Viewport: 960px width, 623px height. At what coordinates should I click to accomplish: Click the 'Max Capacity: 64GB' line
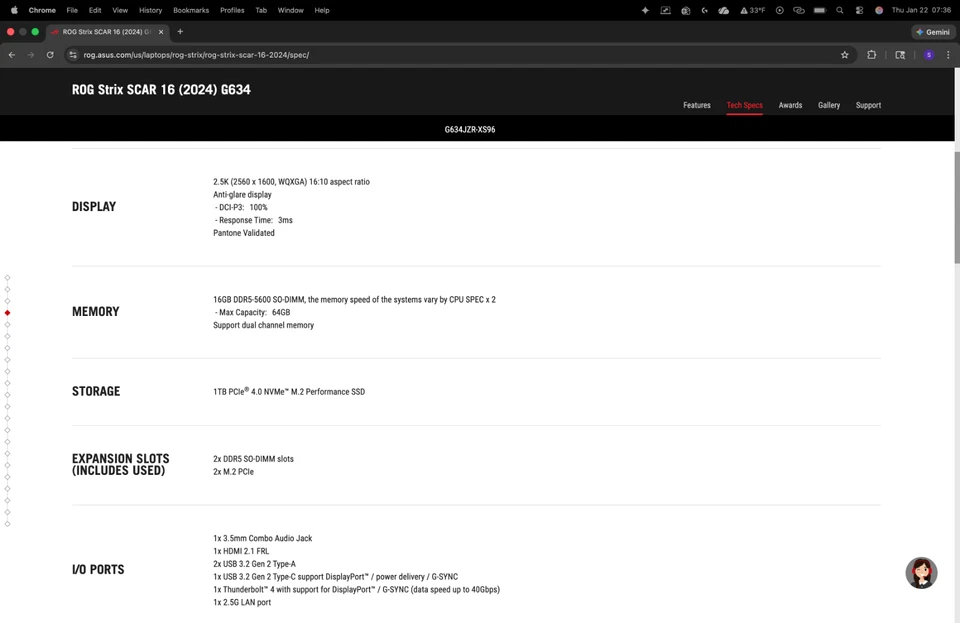[x=252, y=313]
